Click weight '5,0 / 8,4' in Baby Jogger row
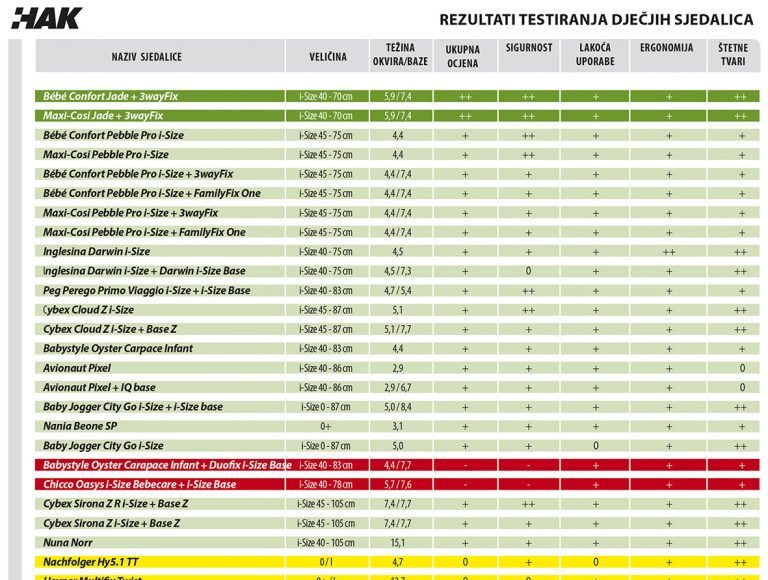 [398, 407]
